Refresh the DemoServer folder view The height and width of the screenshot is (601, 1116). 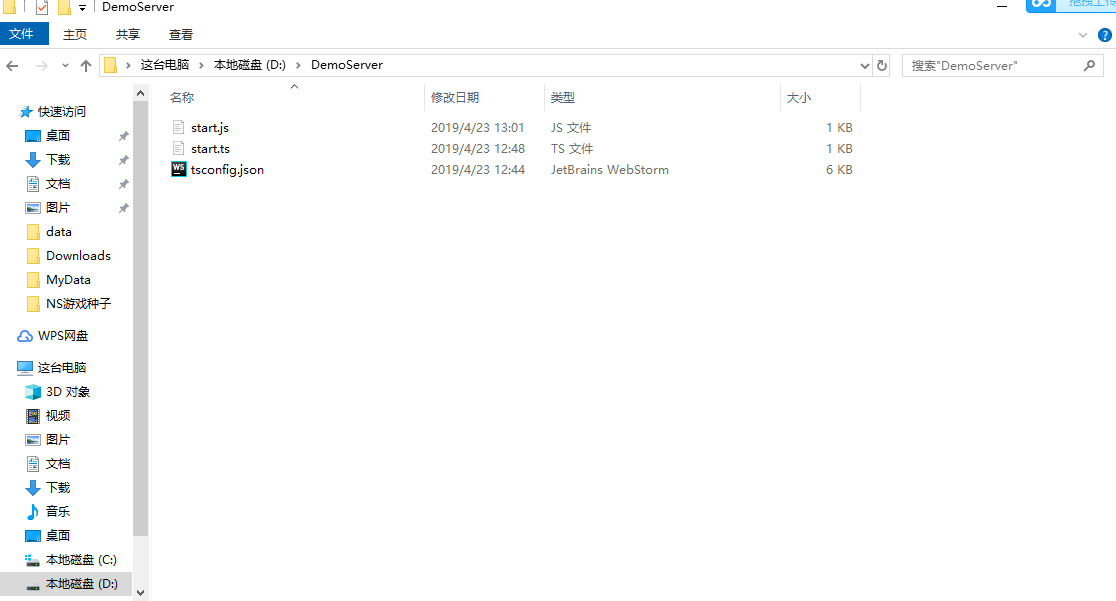(x=882, y=66)
